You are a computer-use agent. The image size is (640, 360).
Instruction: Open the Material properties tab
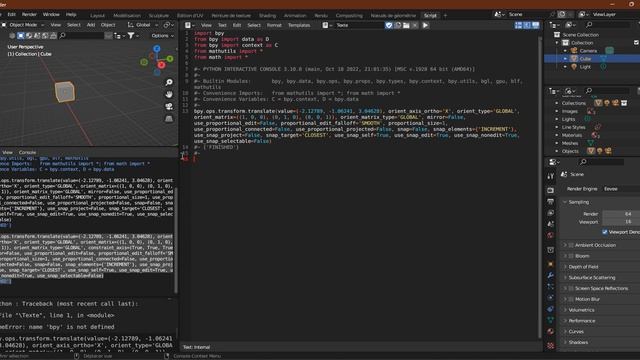551,331
